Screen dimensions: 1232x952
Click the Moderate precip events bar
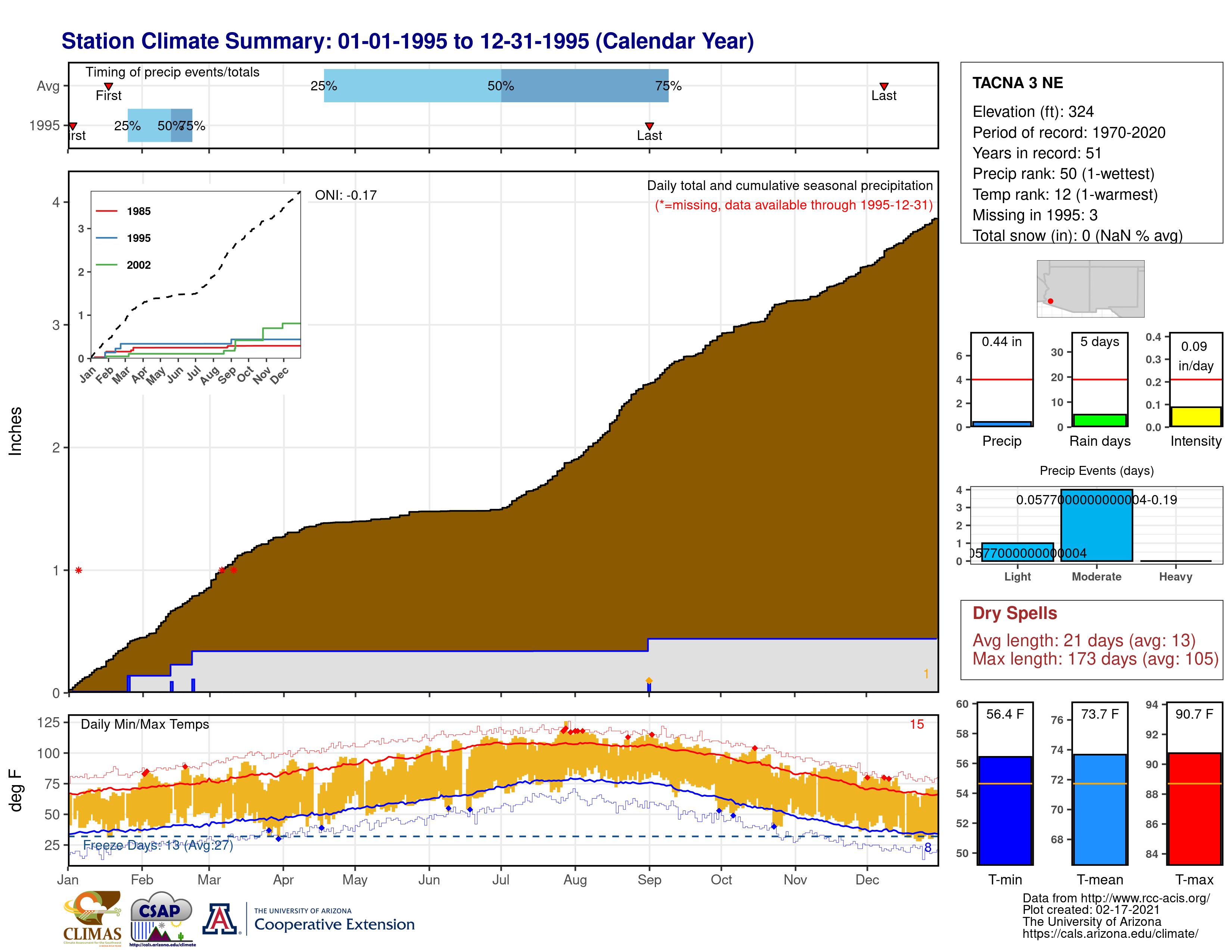[1096, 525]
